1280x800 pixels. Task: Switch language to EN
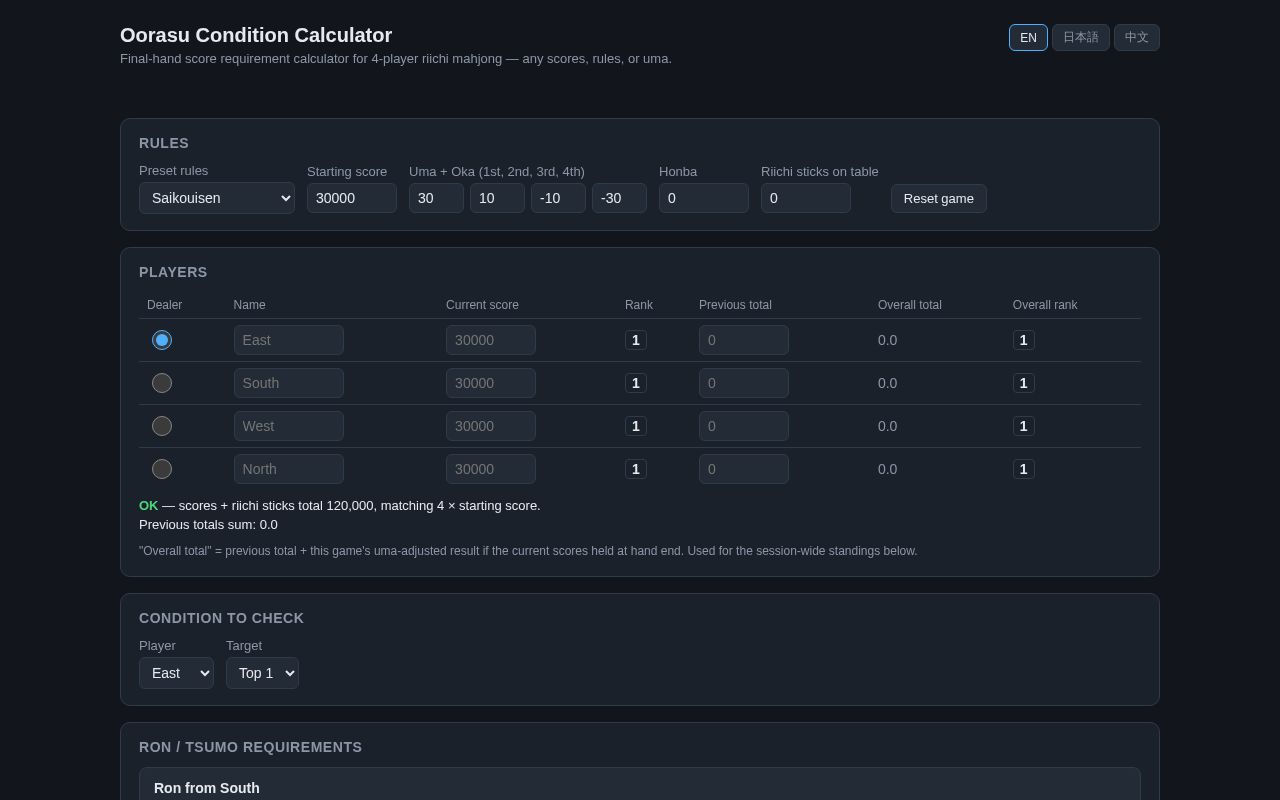pos(1028,38)
